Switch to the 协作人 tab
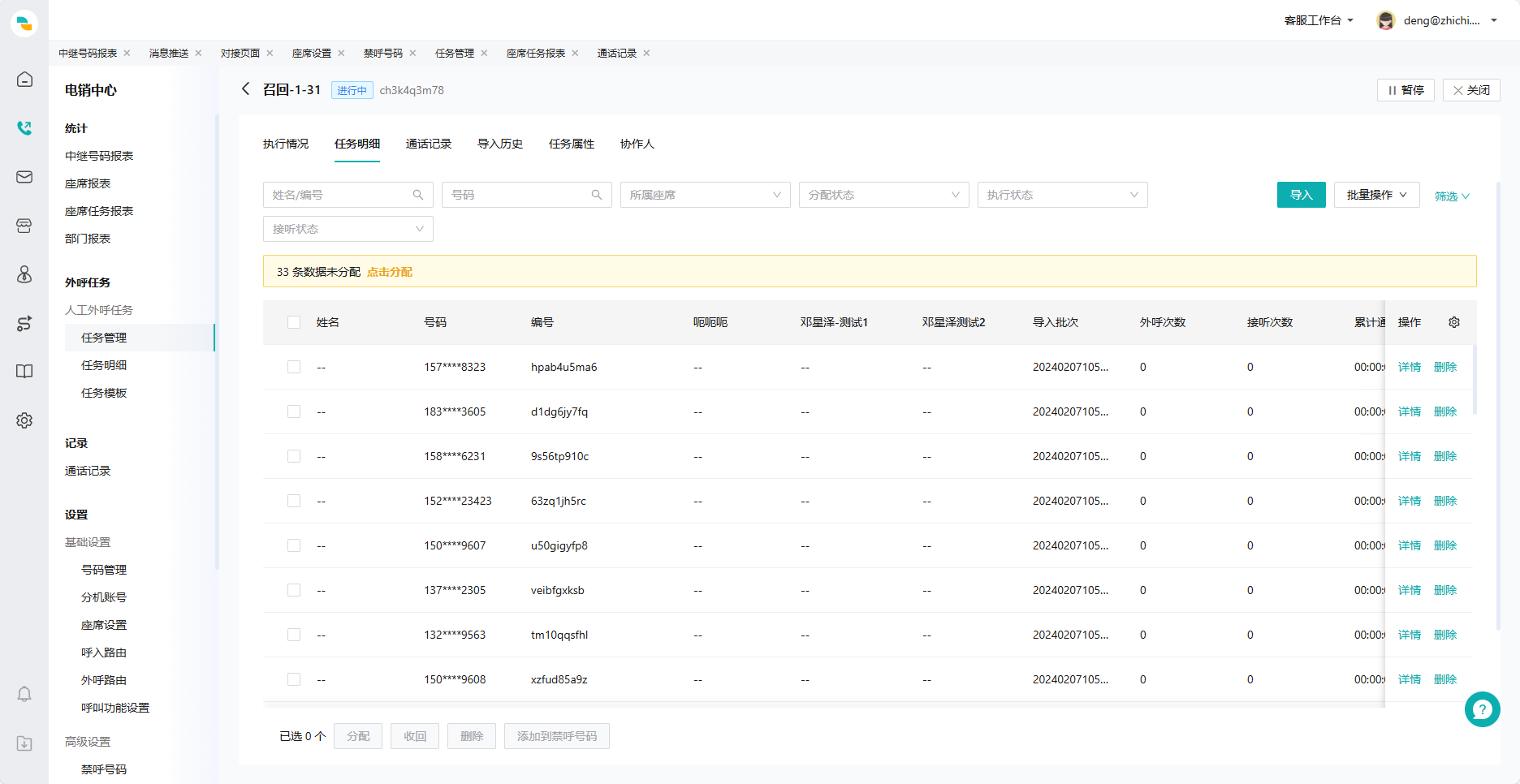 coord(637,144)
